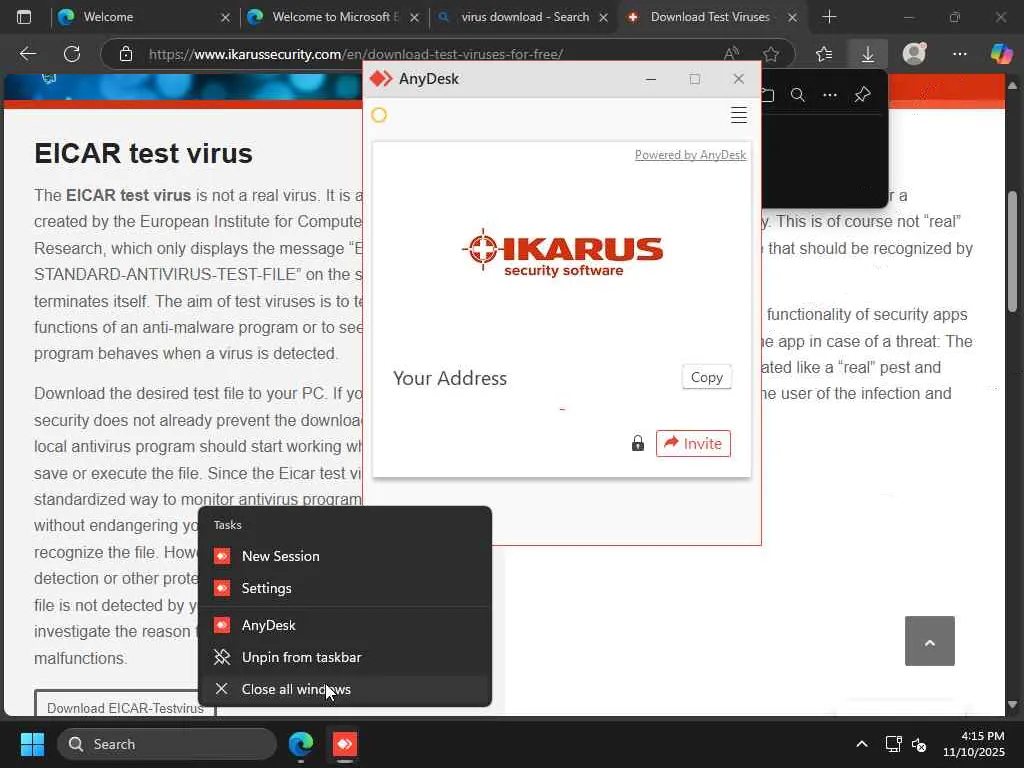Open the network tray icon
This screenshot has width=1024, height=768.
click(x=893, y=744)
